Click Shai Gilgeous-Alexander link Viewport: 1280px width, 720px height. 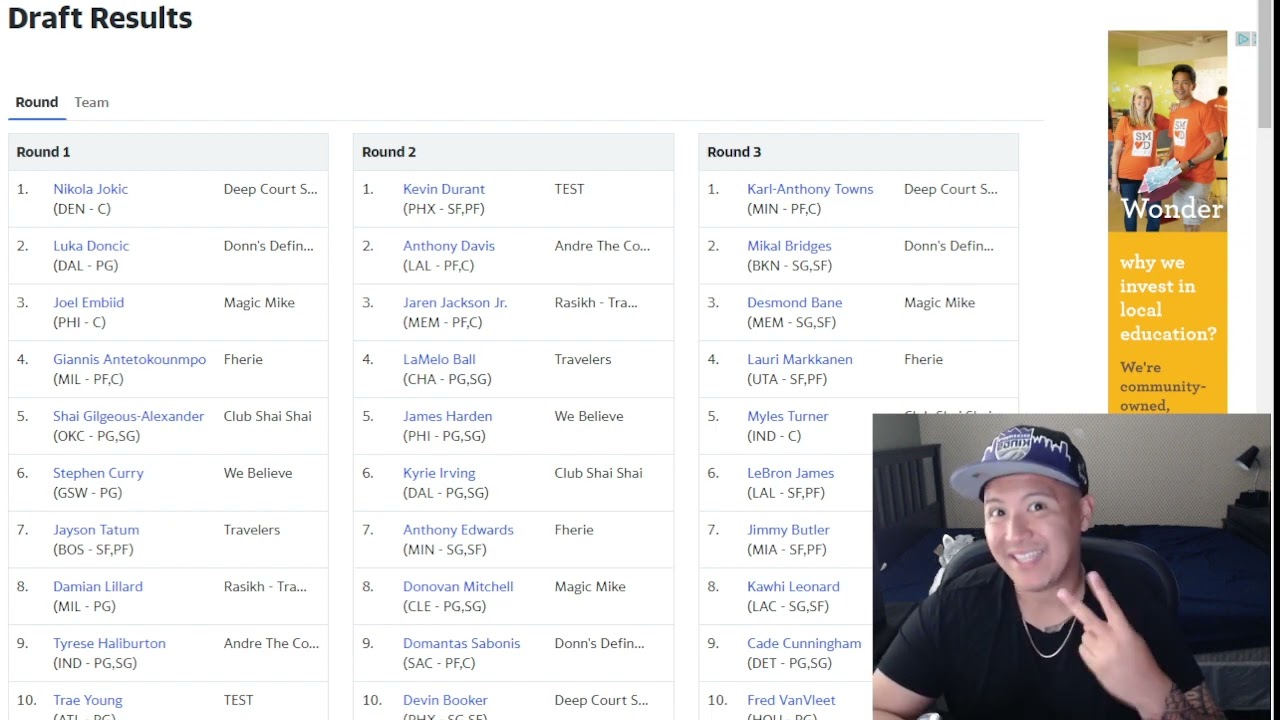pyautogui.click(x=128, y=417)
